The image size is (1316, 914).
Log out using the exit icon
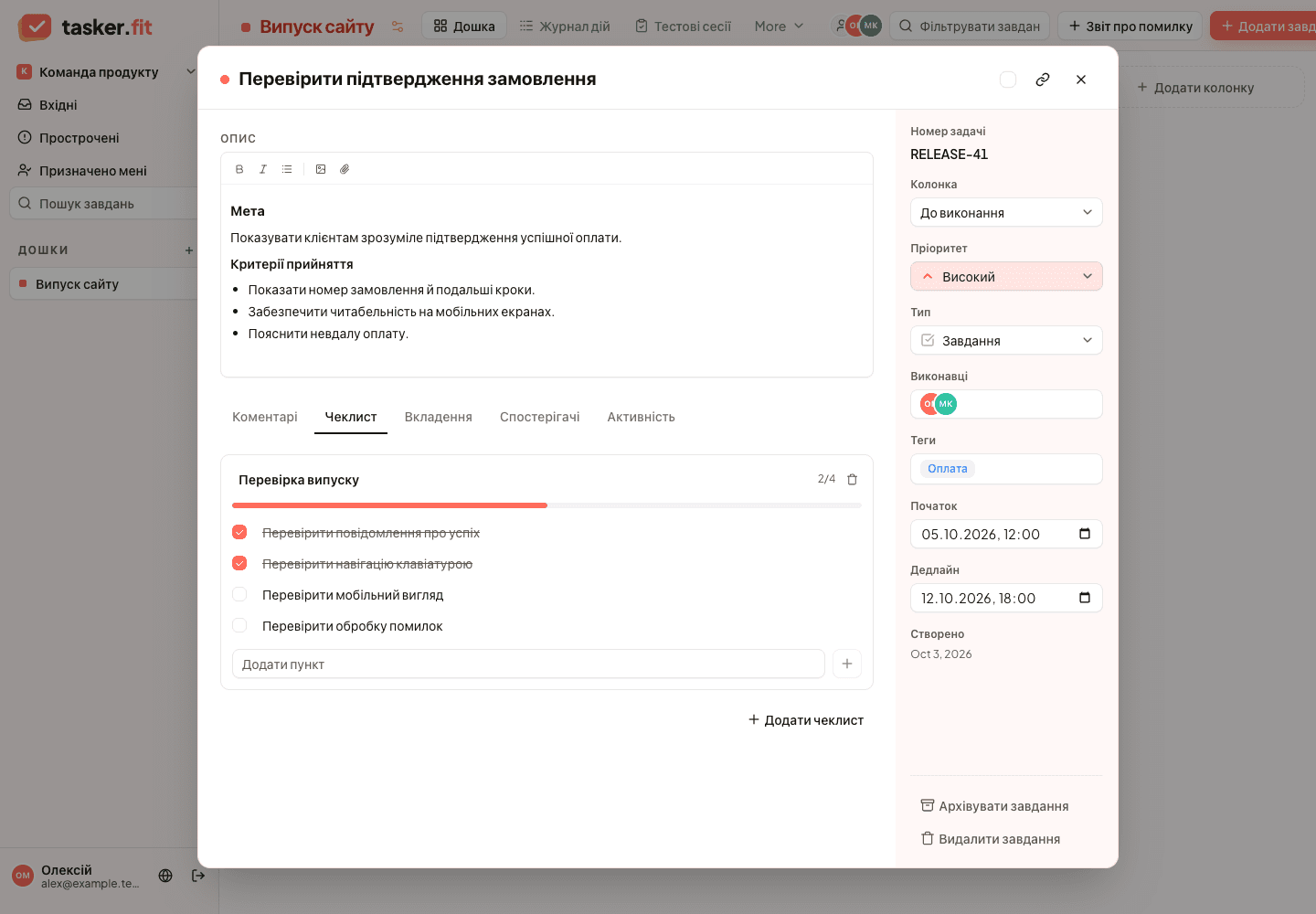tap(198, 876)
